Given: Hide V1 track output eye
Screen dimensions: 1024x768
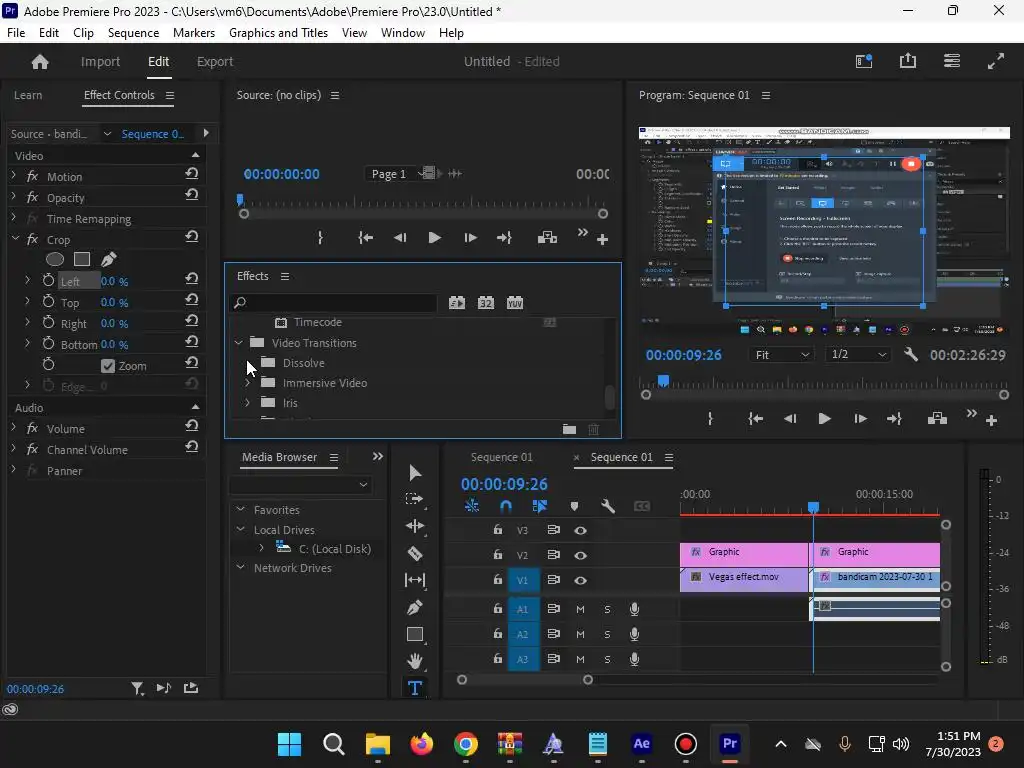Looking at the screenshot, I should point(580,580).
